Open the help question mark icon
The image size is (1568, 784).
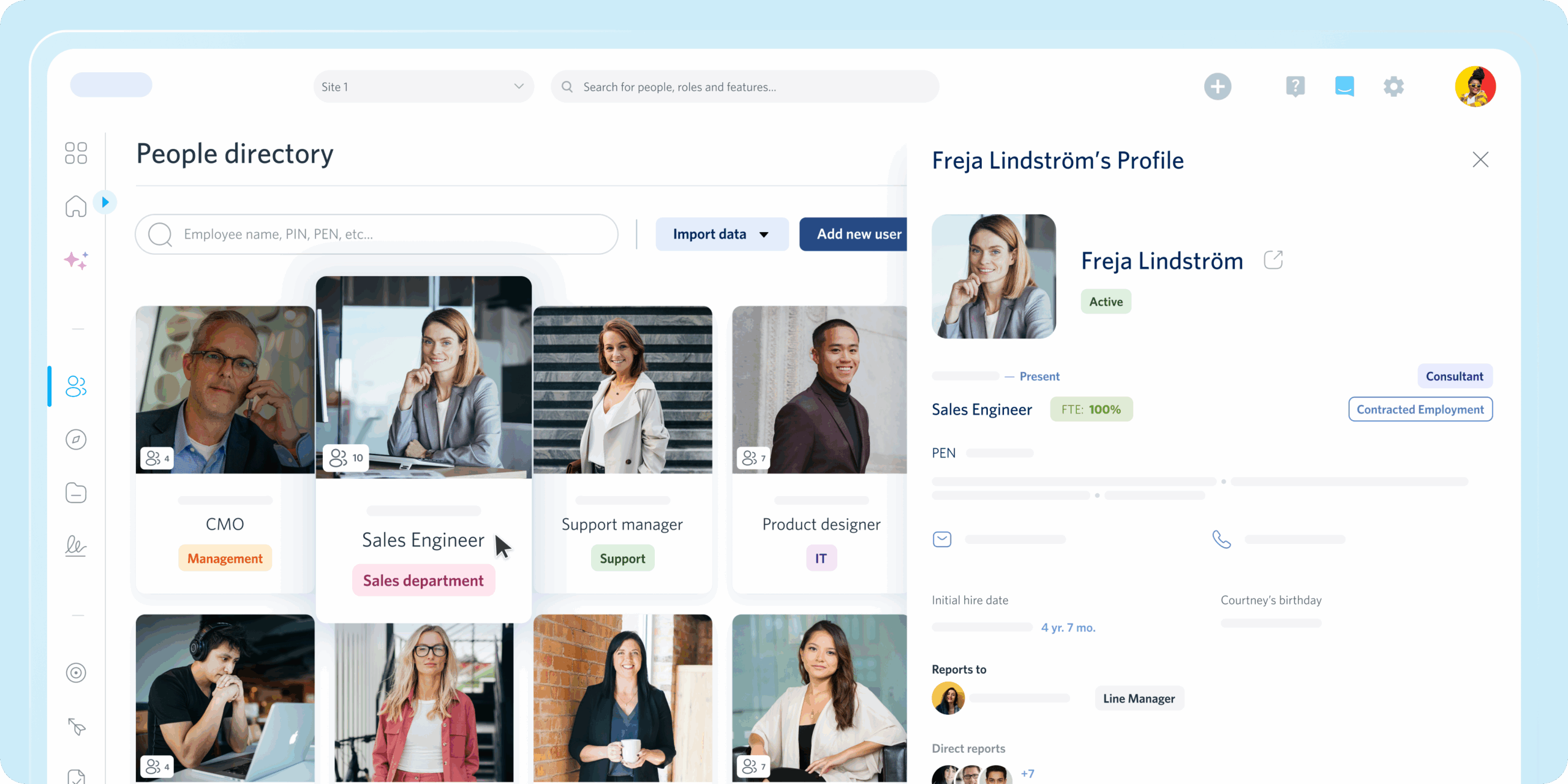pos(1295,86)
